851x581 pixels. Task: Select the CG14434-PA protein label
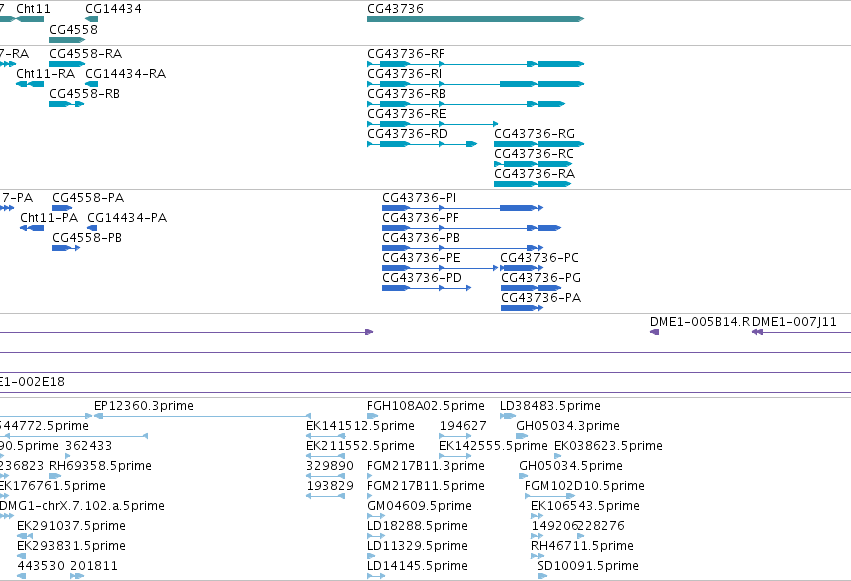(x=127, y=218)
